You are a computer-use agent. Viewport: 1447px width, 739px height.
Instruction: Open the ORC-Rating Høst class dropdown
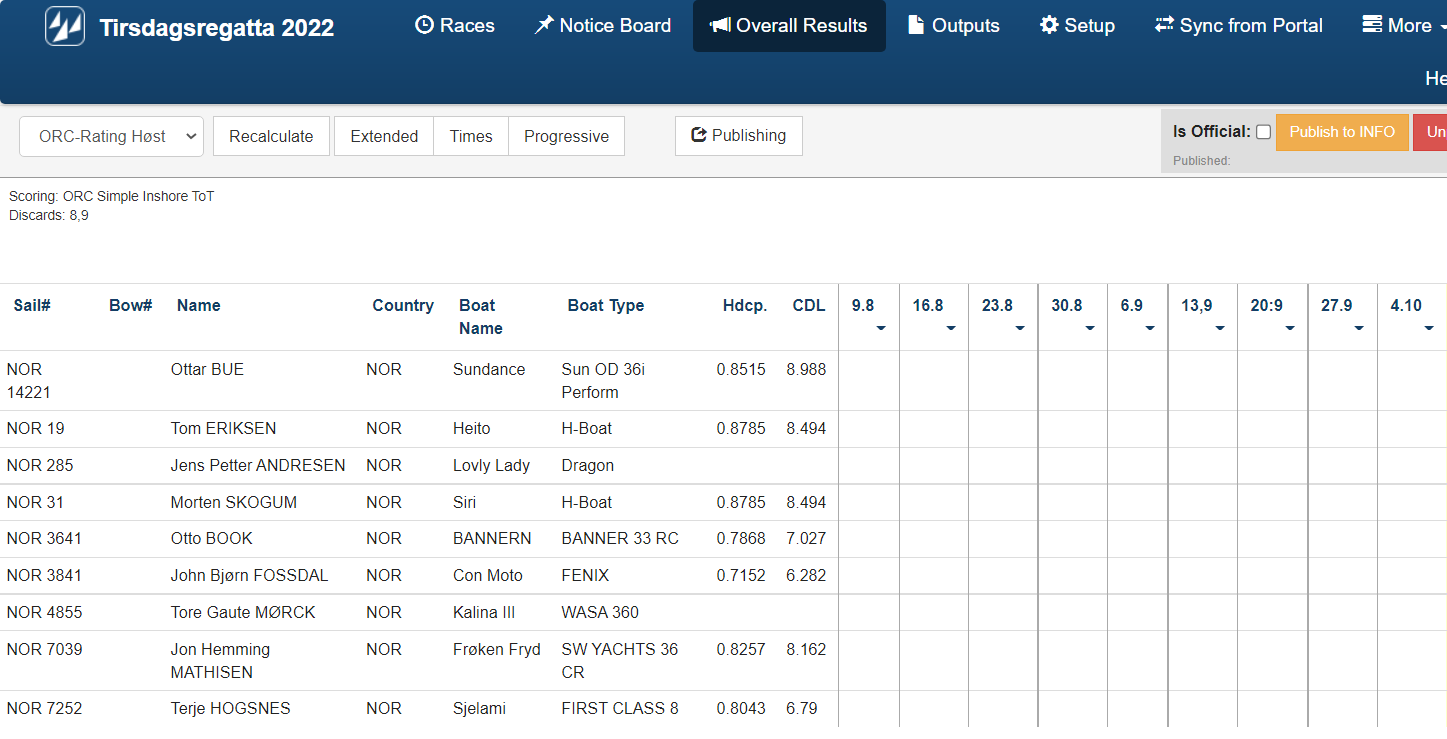pos(111,137)
